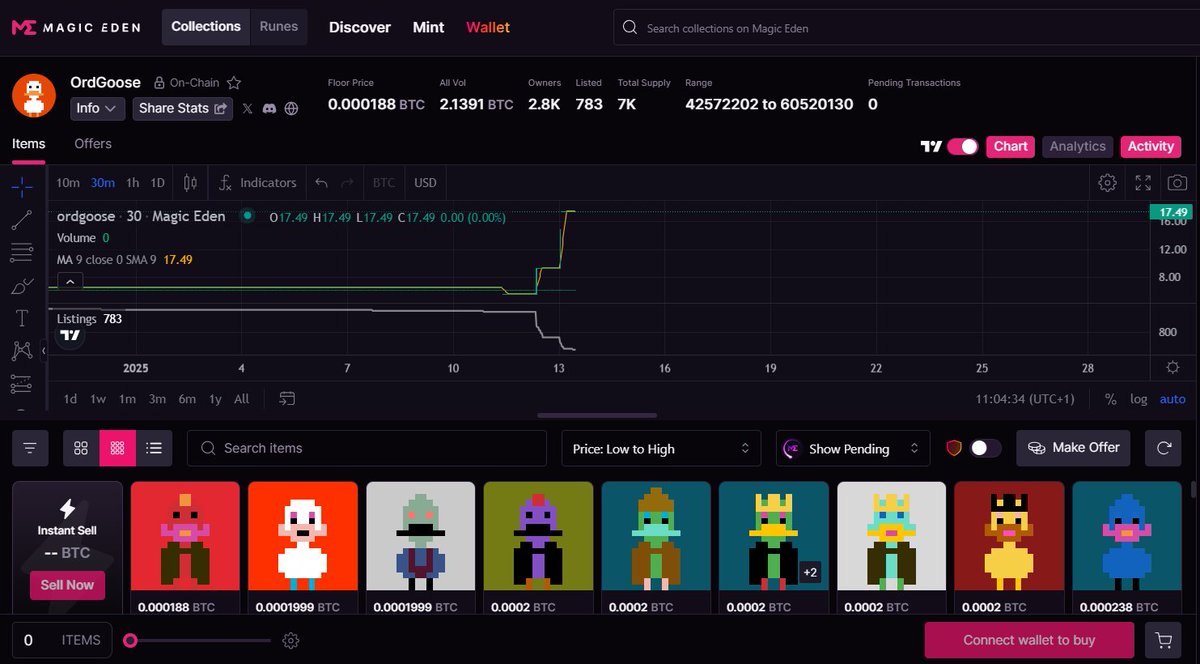Toggle auto scale mode
1200x664 pixels.
coord(1172,399)
